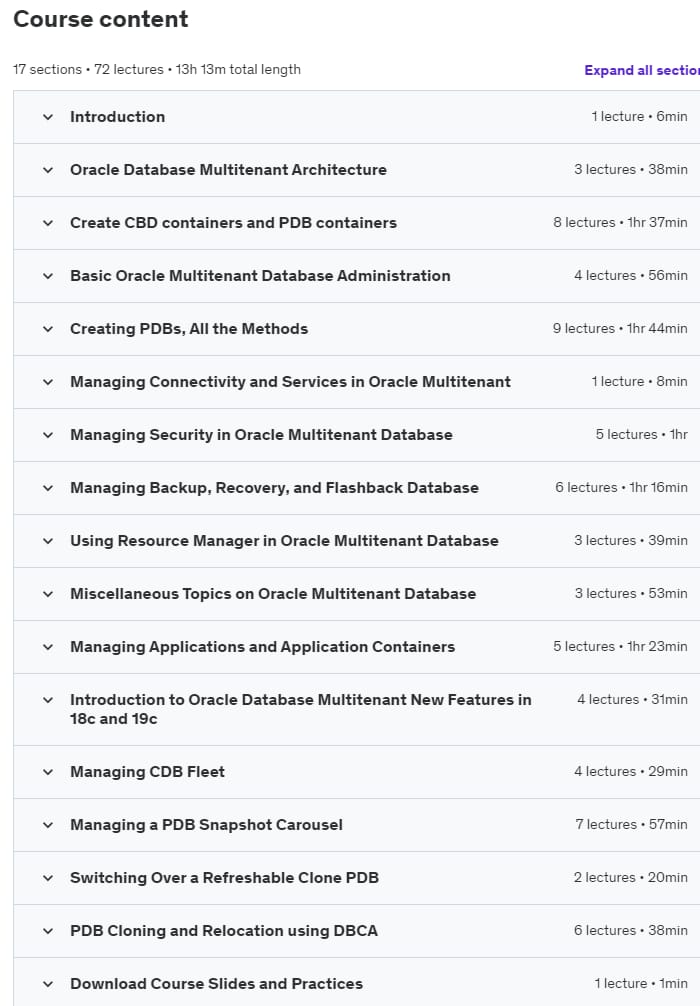The height and width of the screenshot is (1006, 700).
Task: Click the Download Course Slides and Practices title
Action: point(216,984)
